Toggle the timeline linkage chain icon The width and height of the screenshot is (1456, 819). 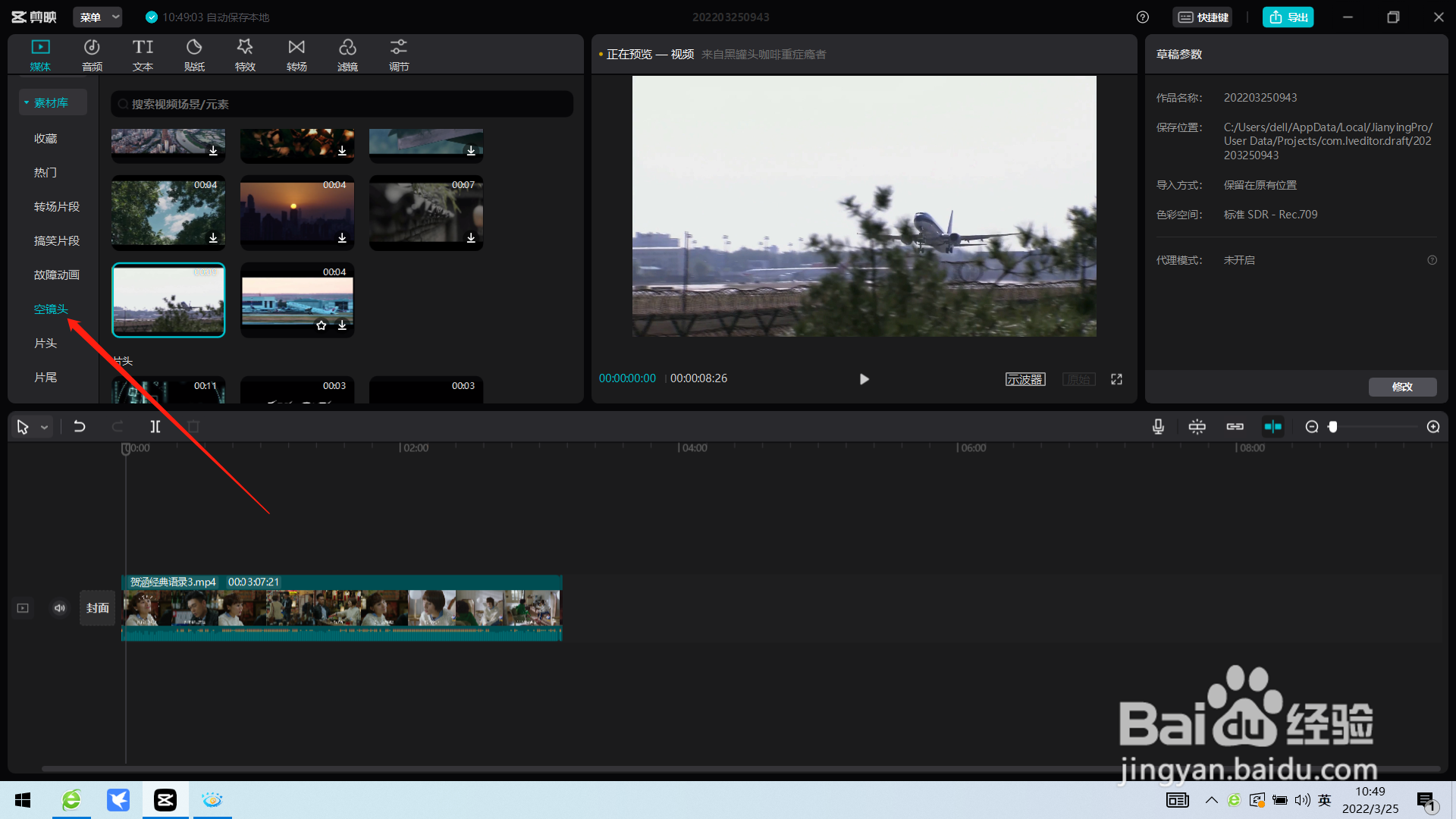click(1235, 427)
